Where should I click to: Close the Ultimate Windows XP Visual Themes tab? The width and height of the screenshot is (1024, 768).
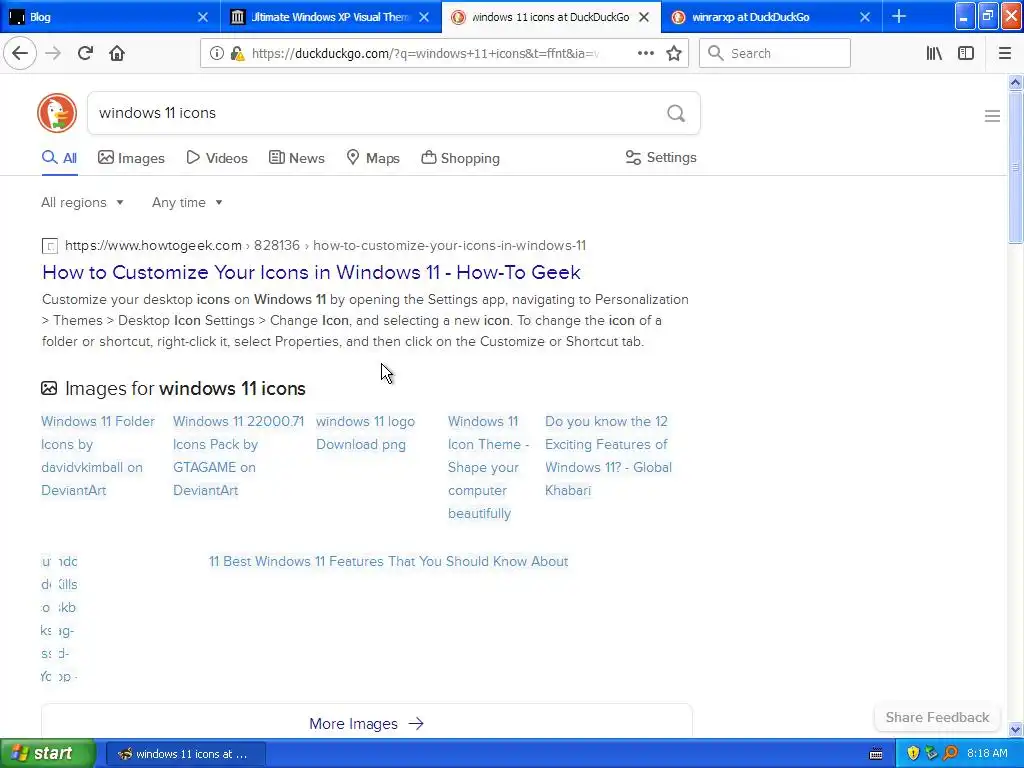coord(424,17)
